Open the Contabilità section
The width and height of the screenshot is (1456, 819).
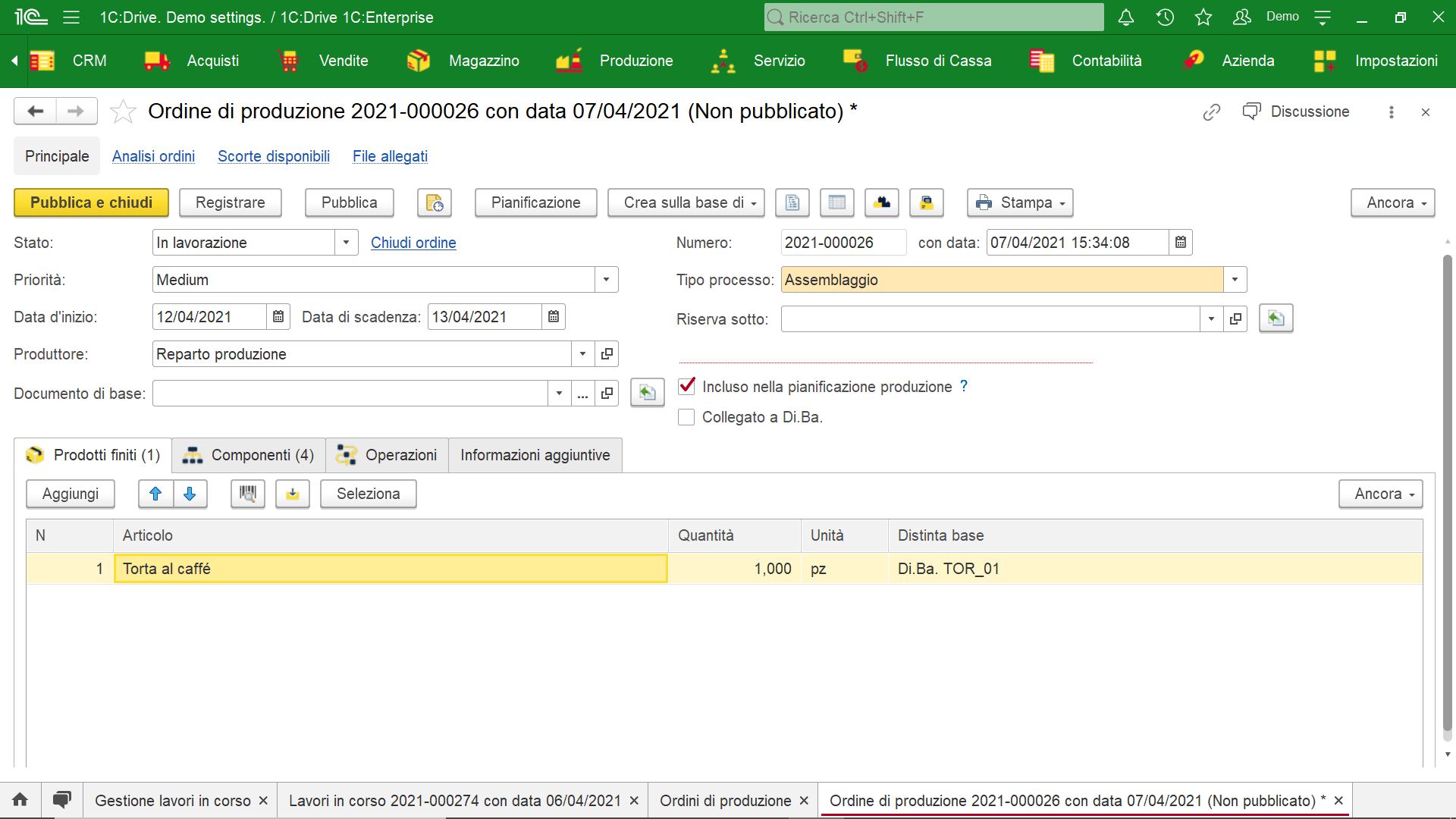1086,61
